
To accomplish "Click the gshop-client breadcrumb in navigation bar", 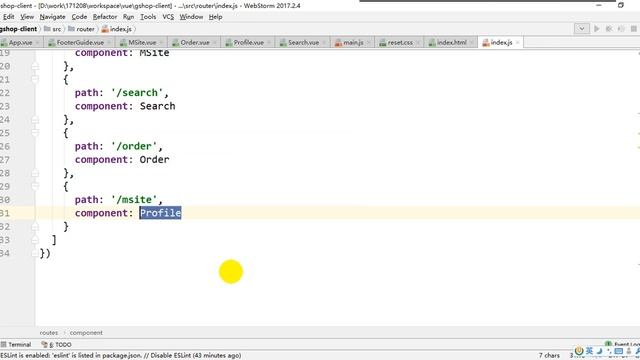I will pos(18,29).
